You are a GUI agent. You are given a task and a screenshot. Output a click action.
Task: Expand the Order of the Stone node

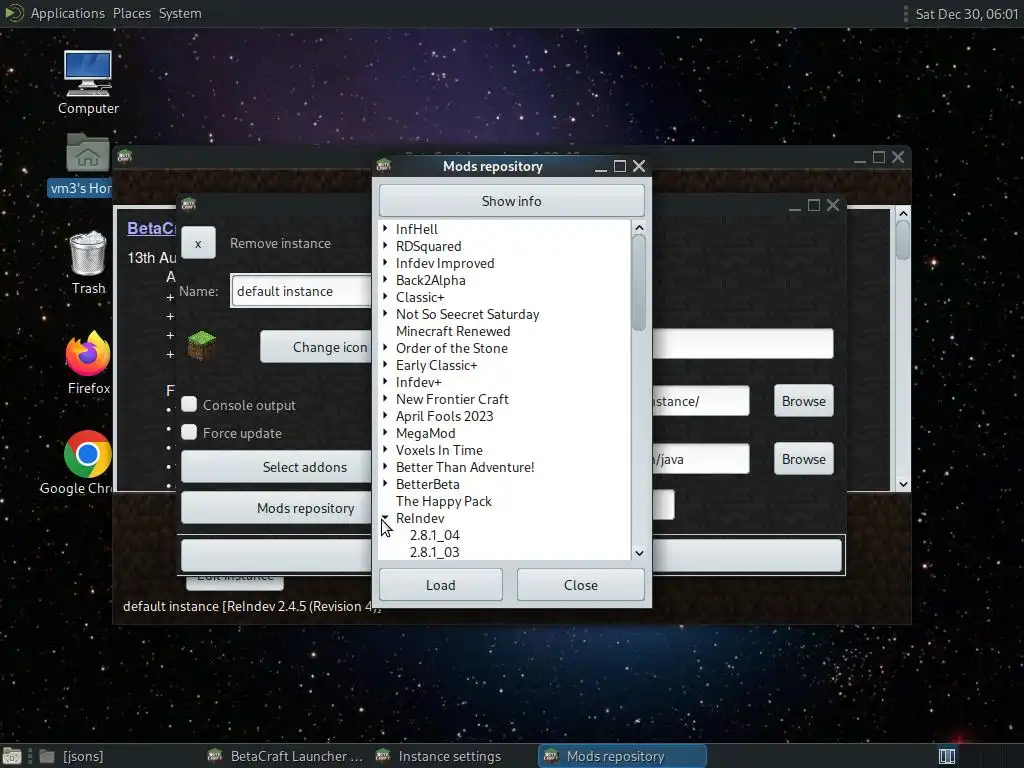point(385,347)
